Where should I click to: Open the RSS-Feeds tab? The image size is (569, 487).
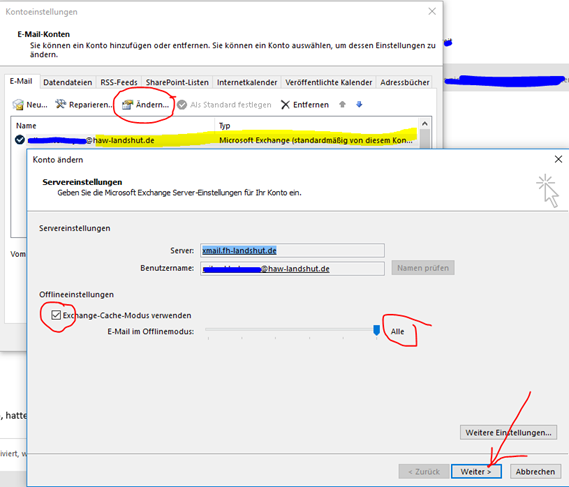119,82
